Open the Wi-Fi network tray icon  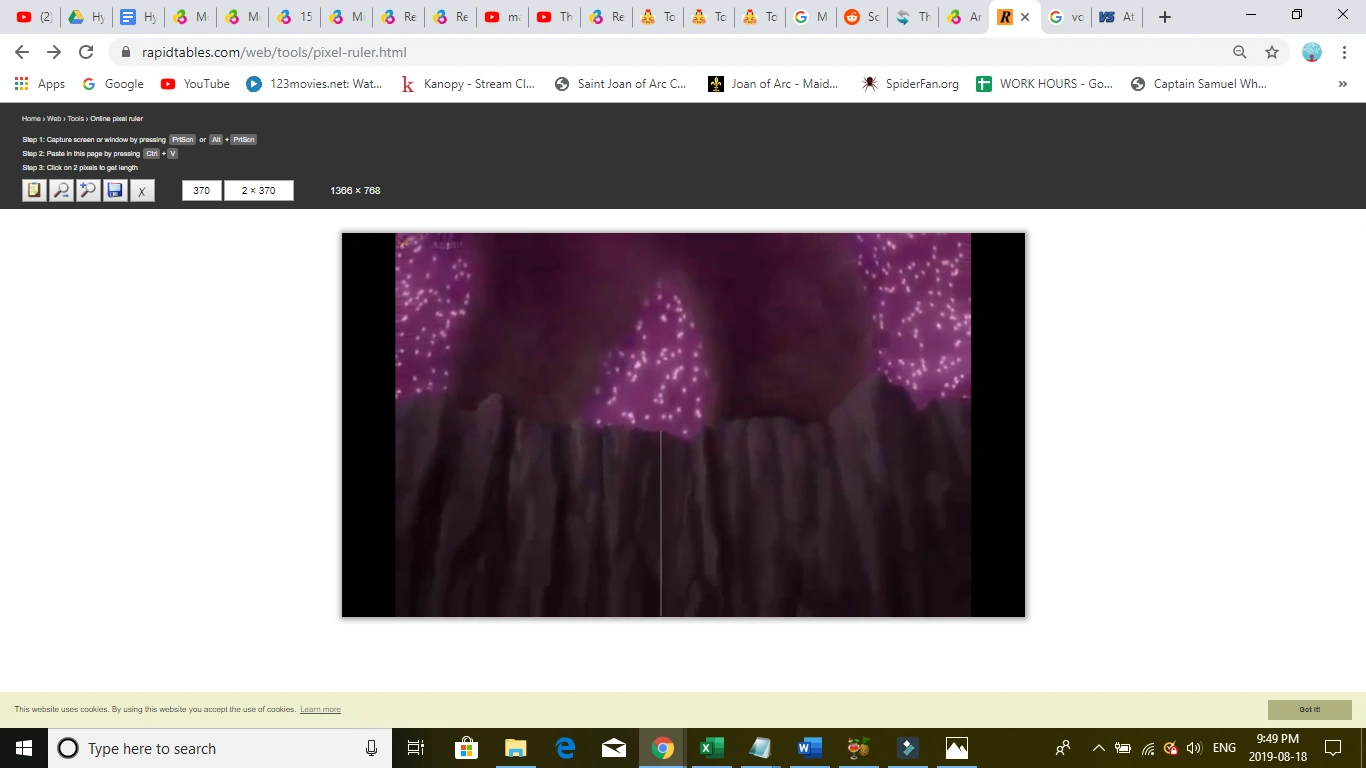(1147, 748)
